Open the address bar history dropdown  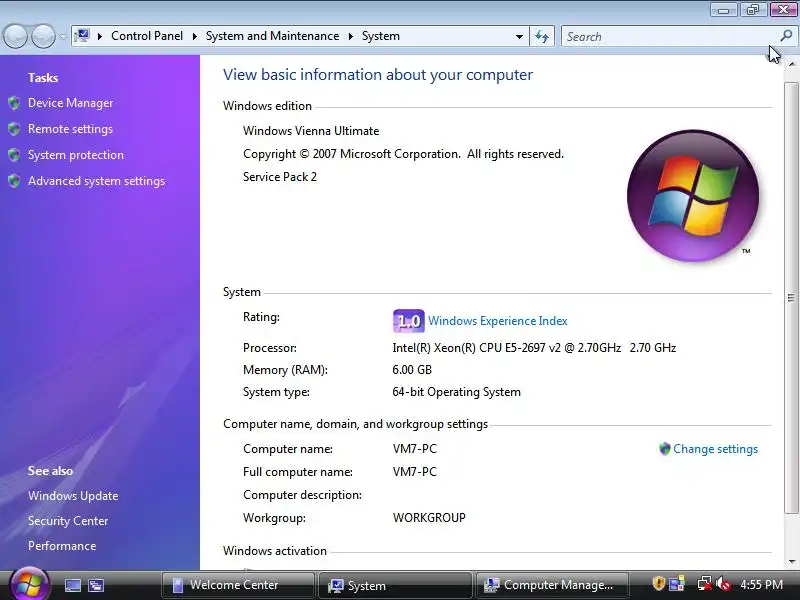pyautogui.click(x=519, y=37)
